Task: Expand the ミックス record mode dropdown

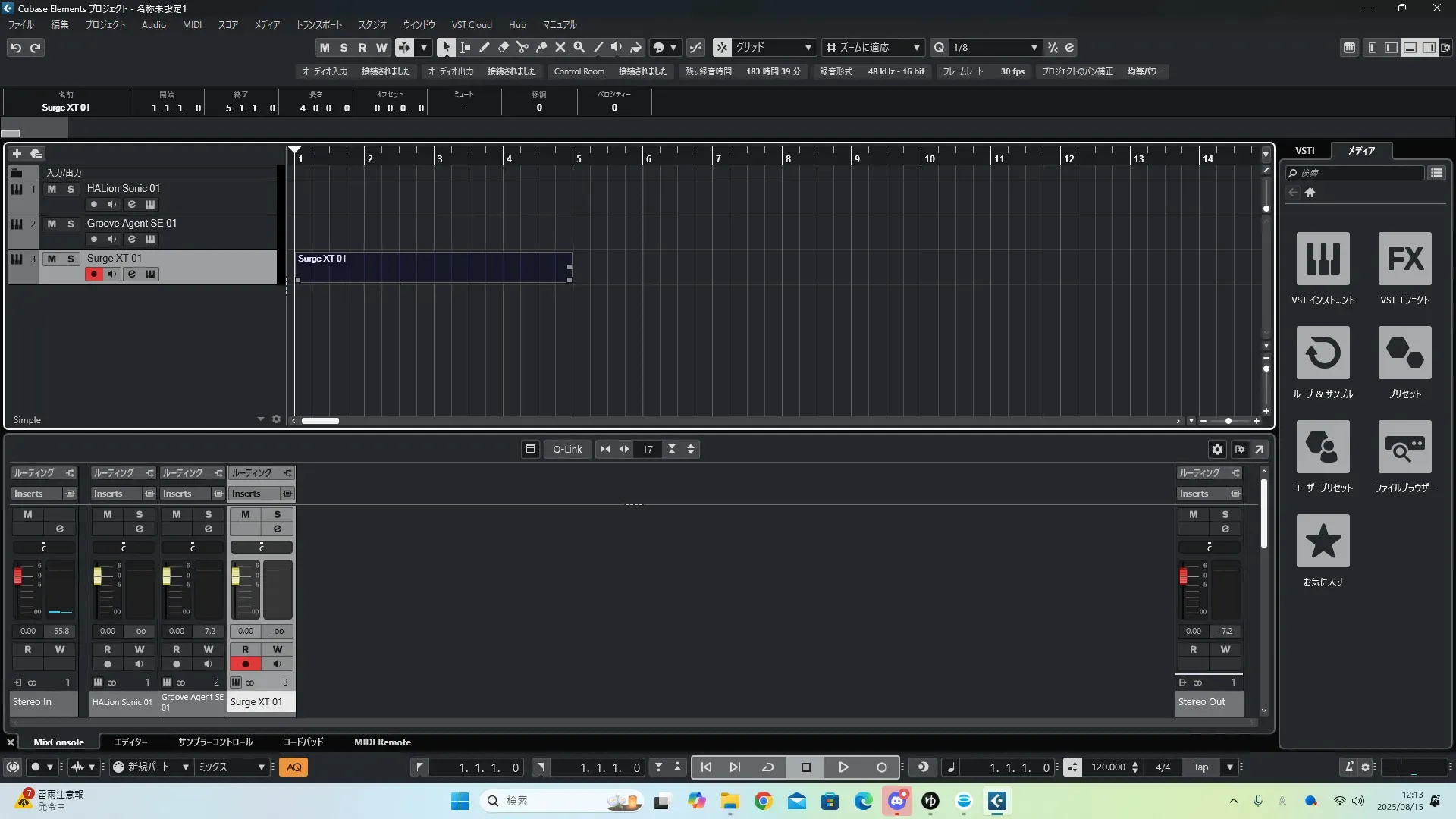Action: click(261, 767)
